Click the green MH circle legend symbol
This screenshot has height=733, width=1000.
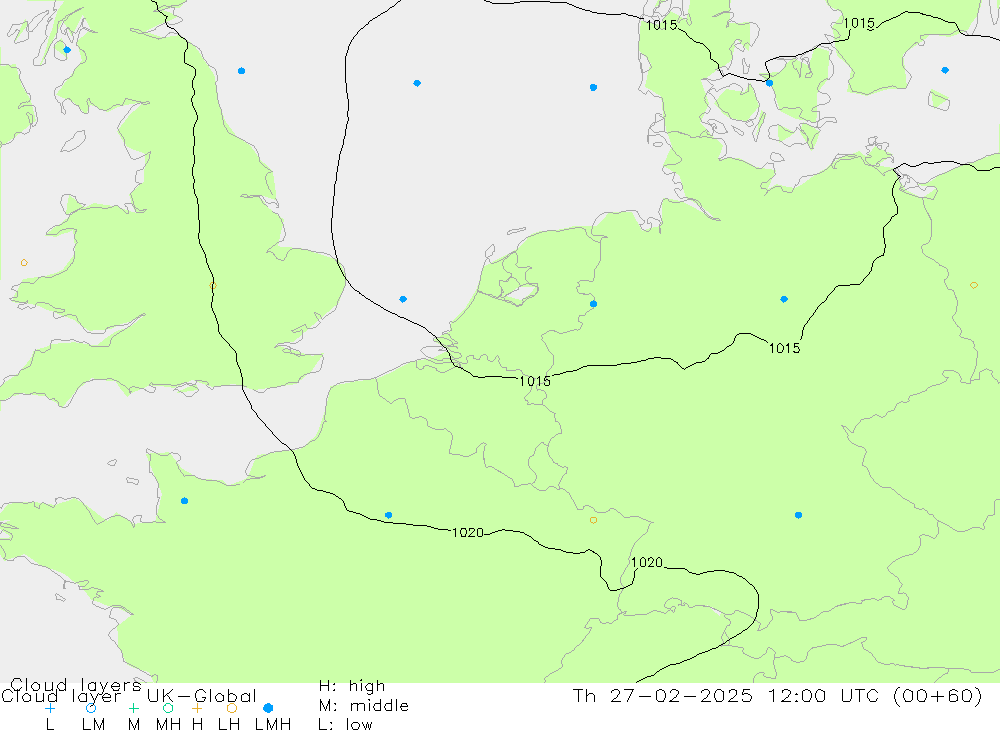[x=168, y=708]
